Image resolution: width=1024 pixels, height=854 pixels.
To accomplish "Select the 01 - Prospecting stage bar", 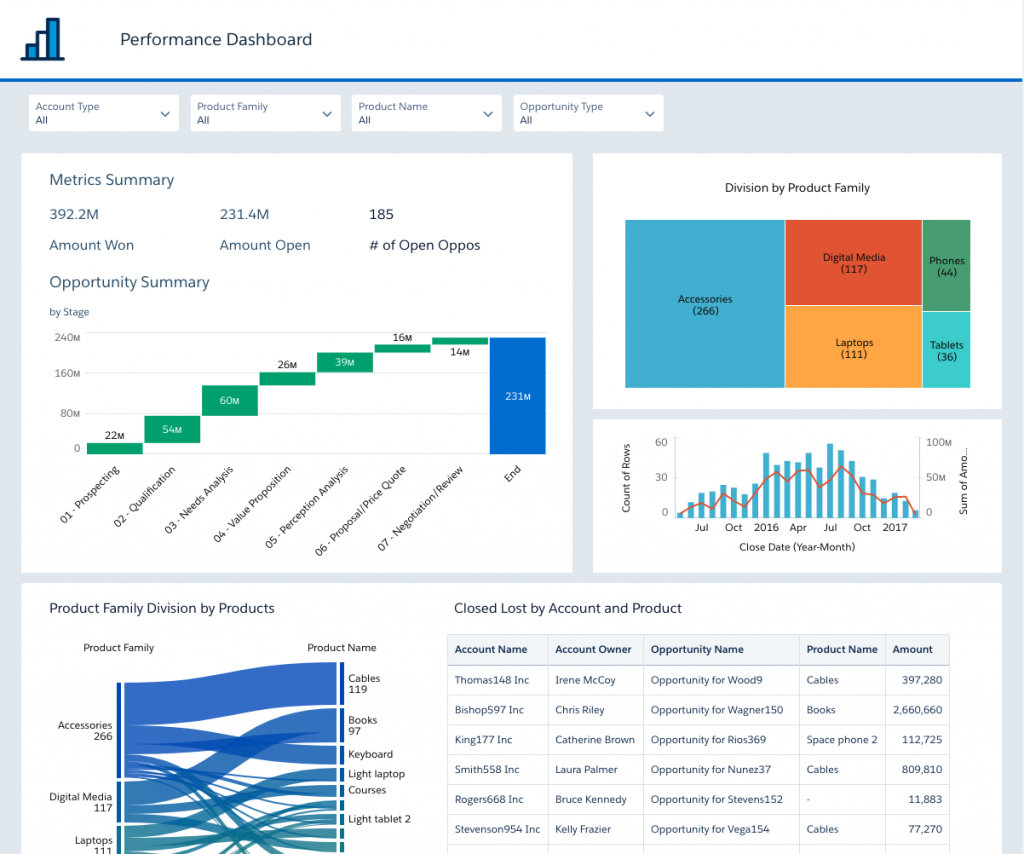I will click(114, 449).
